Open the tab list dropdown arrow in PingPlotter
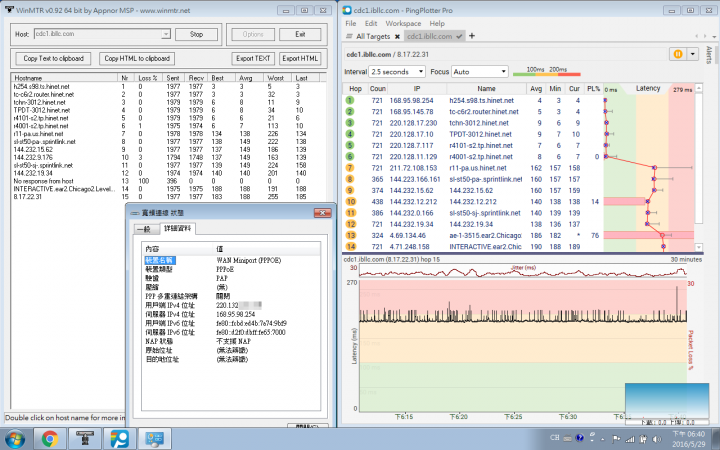This screenshot has width=720, height=450. (x=714, y=36)
